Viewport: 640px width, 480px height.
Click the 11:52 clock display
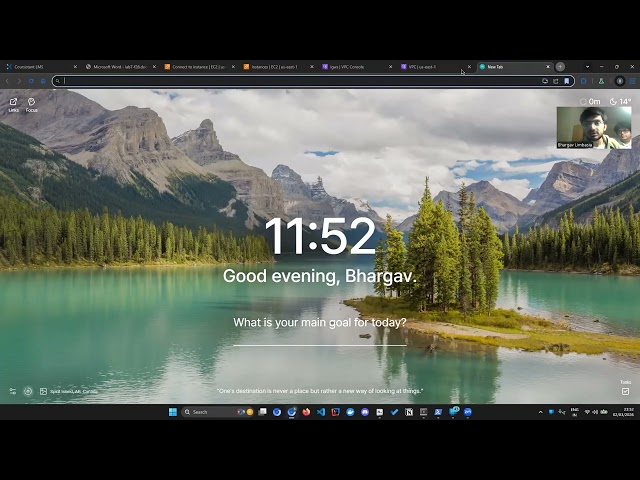[320, 236]
